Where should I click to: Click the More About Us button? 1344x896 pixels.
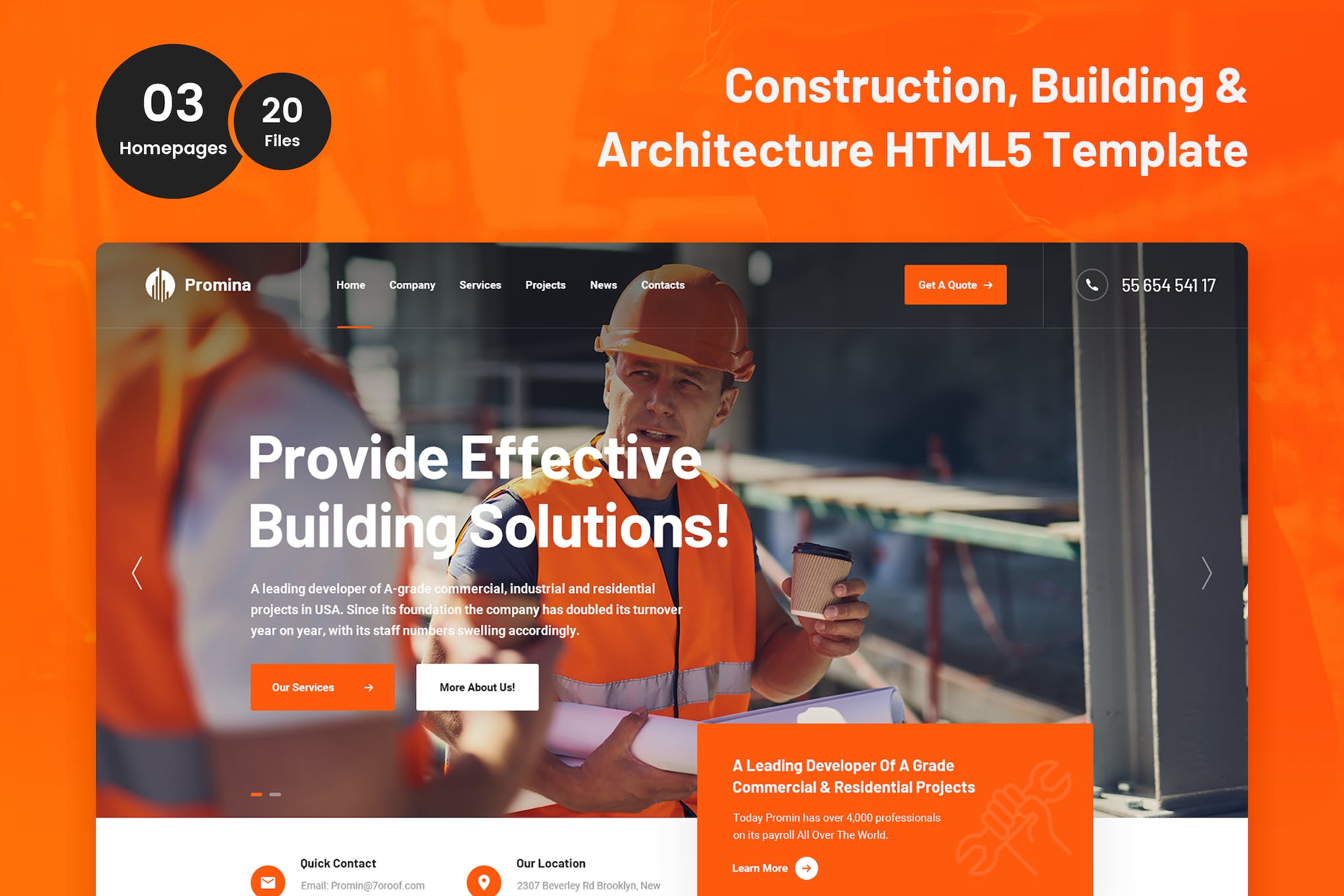(477, 686)
